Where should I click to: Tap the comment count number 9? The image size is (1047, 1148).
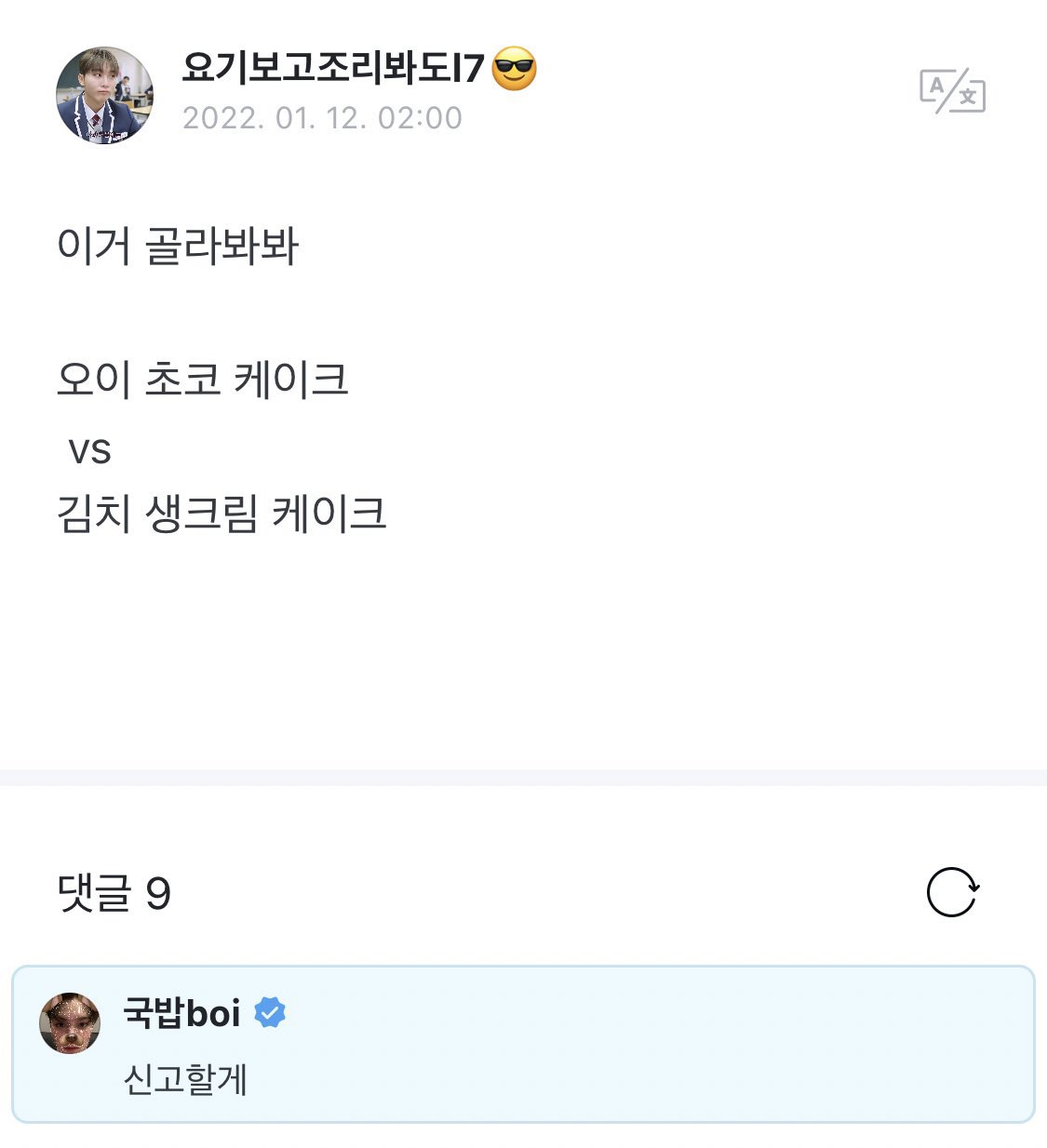158,894
